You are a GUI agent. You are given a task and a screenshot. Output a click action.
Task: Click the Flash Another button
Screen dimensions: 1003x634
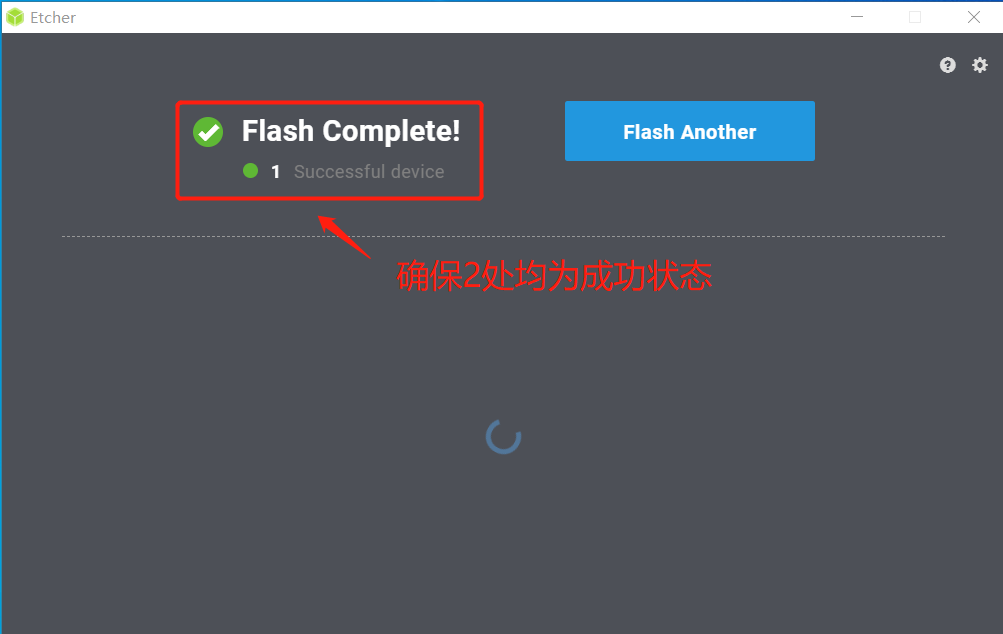pyautogui.click(x=690, y=131)
